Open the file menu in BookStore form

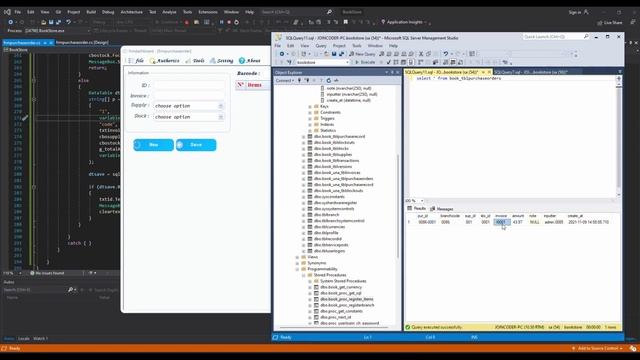coord(137,60)
